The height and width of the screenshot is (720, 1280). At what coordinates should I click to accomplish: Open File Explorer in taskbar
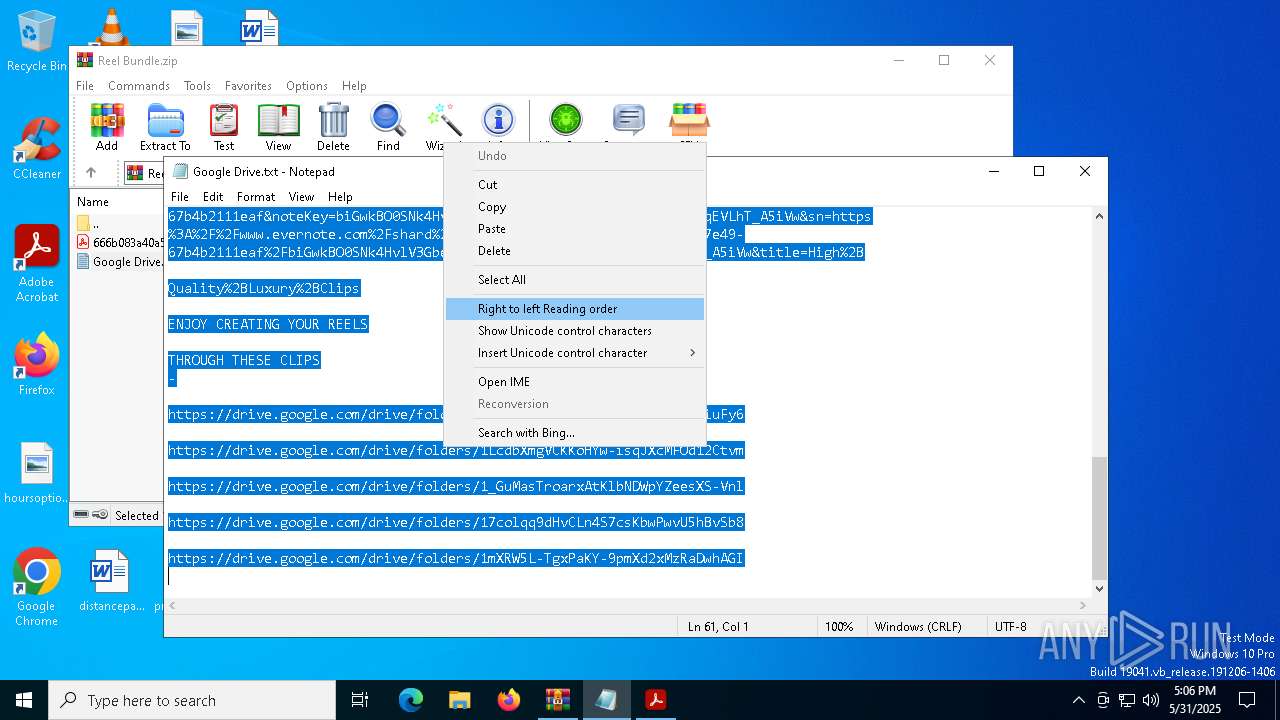(x=460, y=700)
